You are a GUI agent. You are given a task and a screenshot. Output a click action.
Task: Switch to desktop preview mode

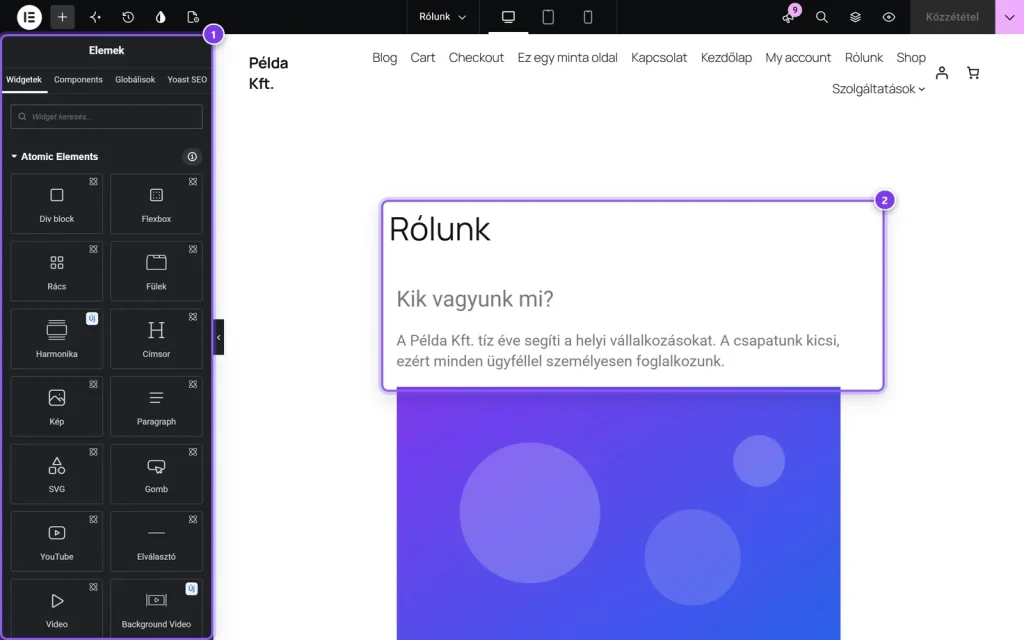508,17
